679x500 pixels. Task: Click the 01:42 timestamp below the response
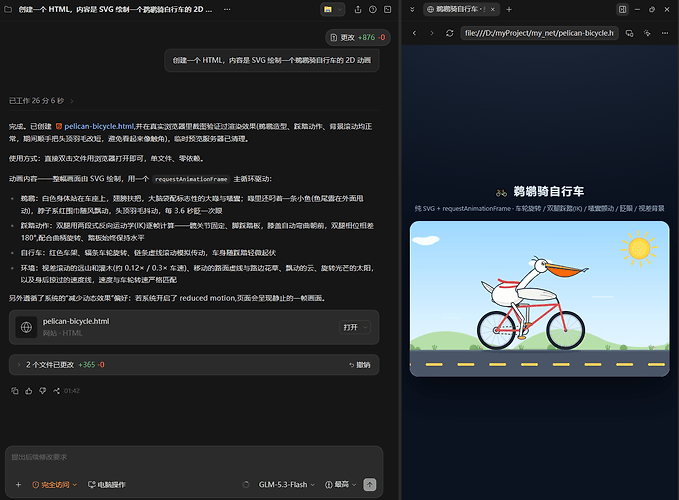pos(72,390)
